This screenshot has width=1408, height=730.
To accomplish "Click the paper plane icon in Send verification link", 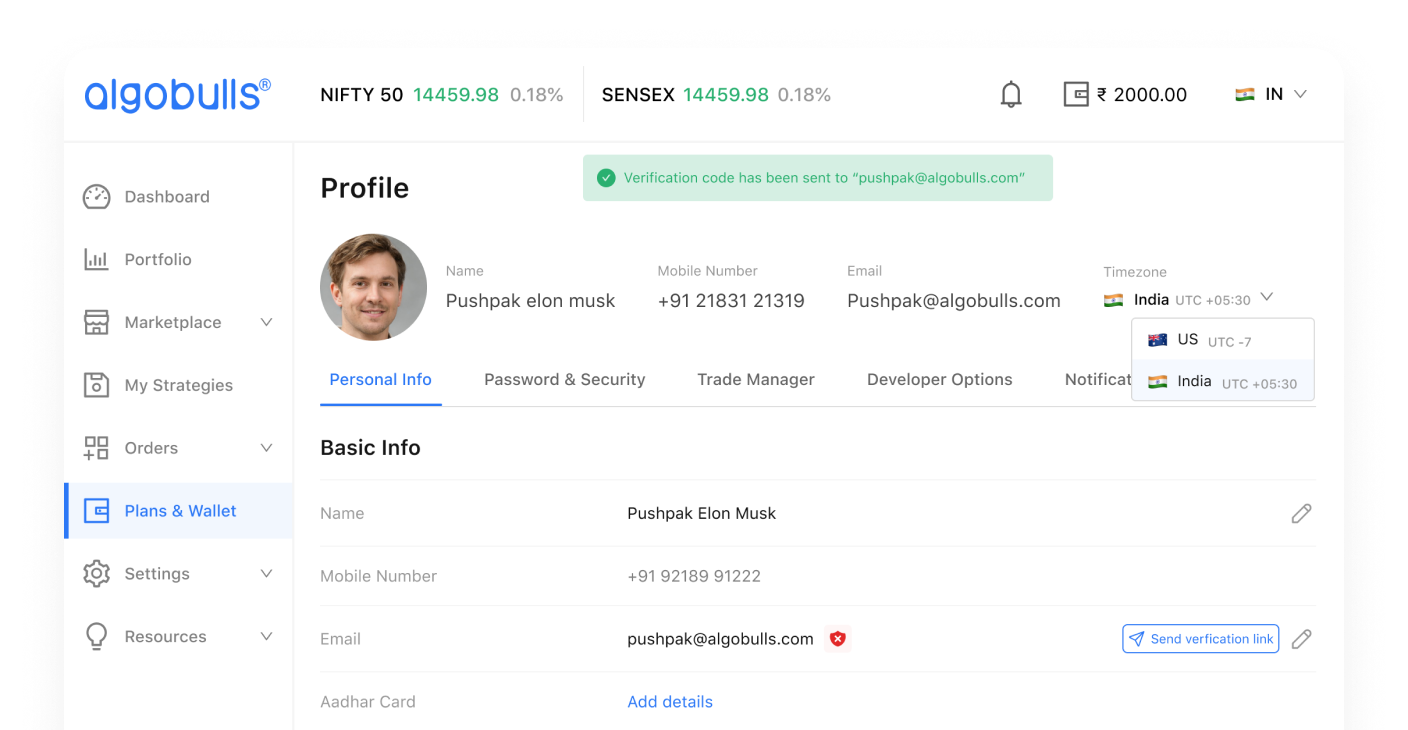I will pos(1137,639).
